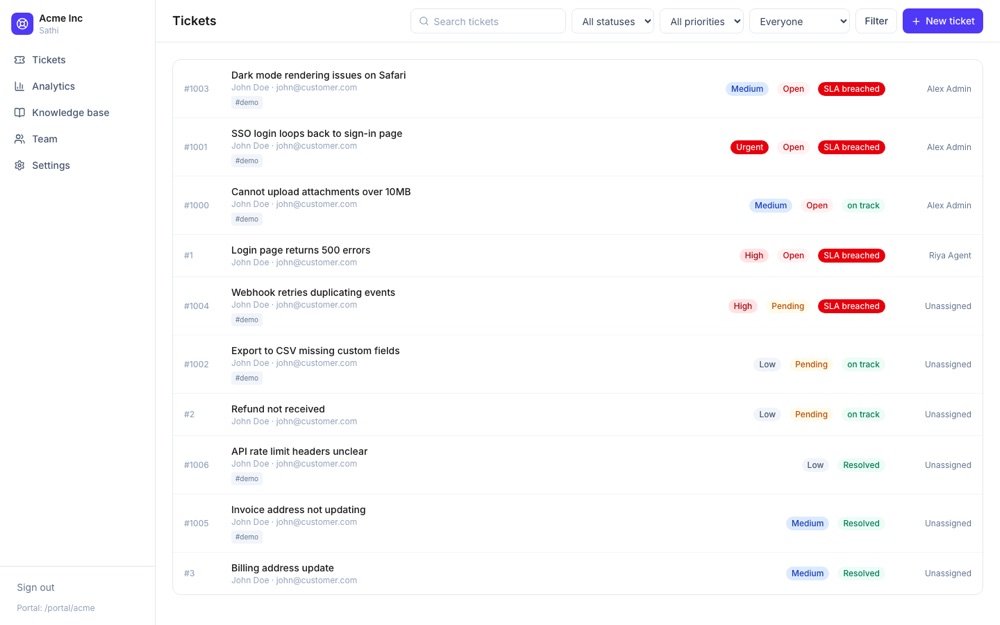Click Riya Agent assignee name
The image size is (1000, 625).
950,255
